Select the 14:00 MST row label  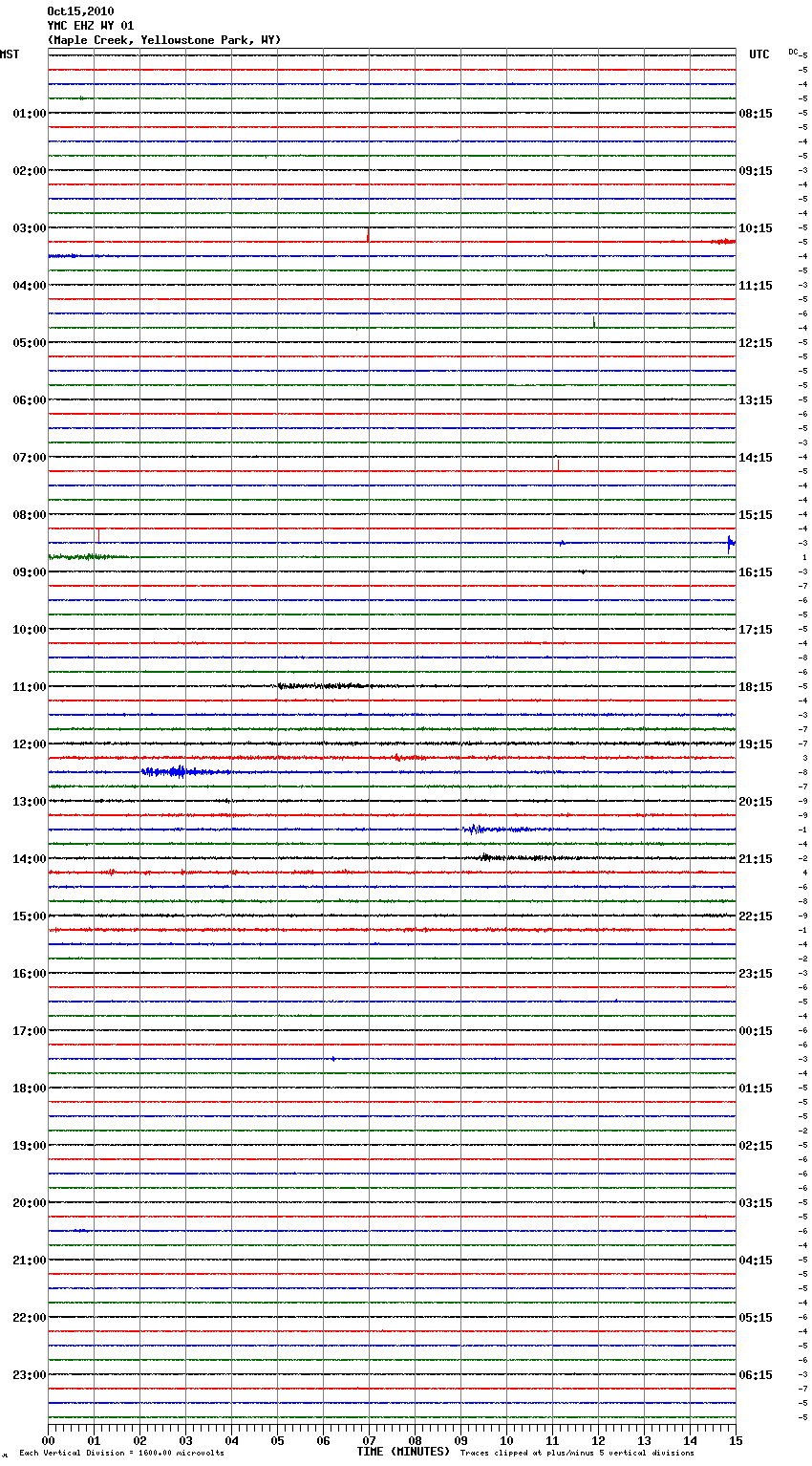[x=29, y=859]
